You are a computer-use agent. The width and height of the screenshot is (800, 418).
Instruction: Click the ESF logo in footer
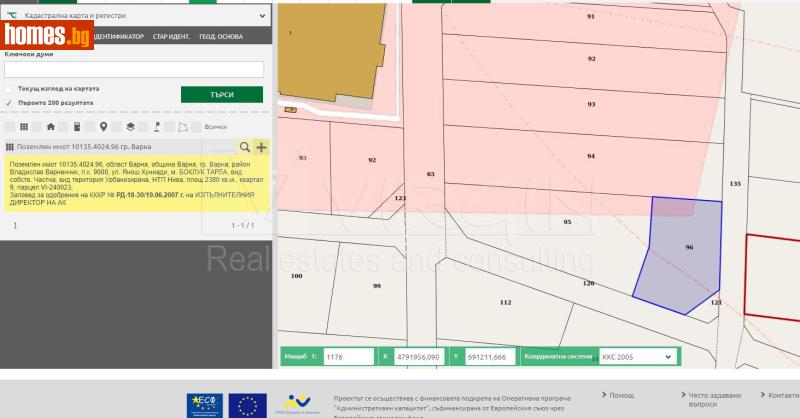click(x=205, y=406)
